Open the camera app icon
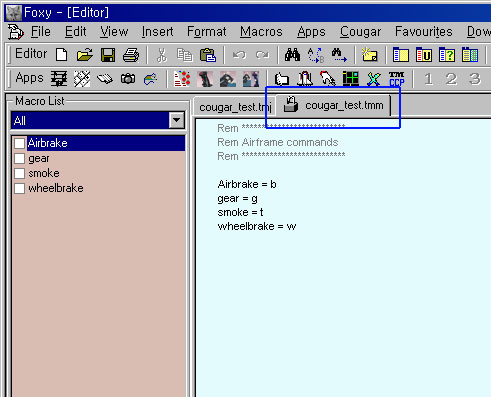 (128, 79)
